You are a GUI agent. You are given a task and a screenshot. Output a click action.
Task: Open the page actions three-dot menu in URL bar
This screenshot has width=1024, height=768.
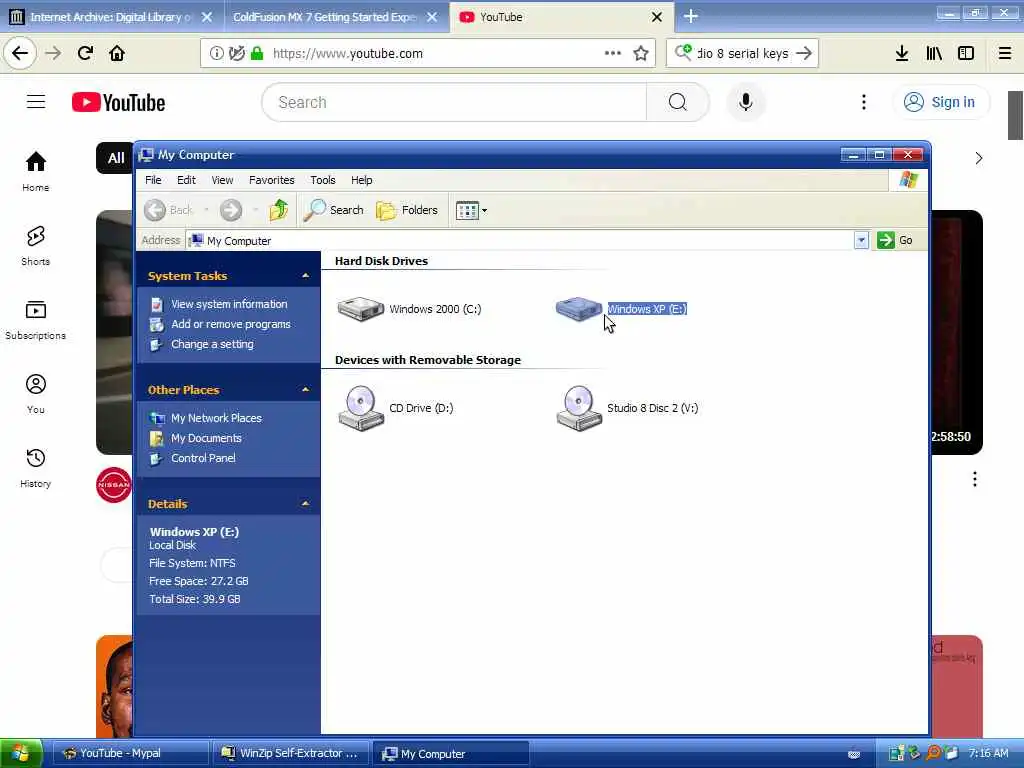[x=613, y=54]
